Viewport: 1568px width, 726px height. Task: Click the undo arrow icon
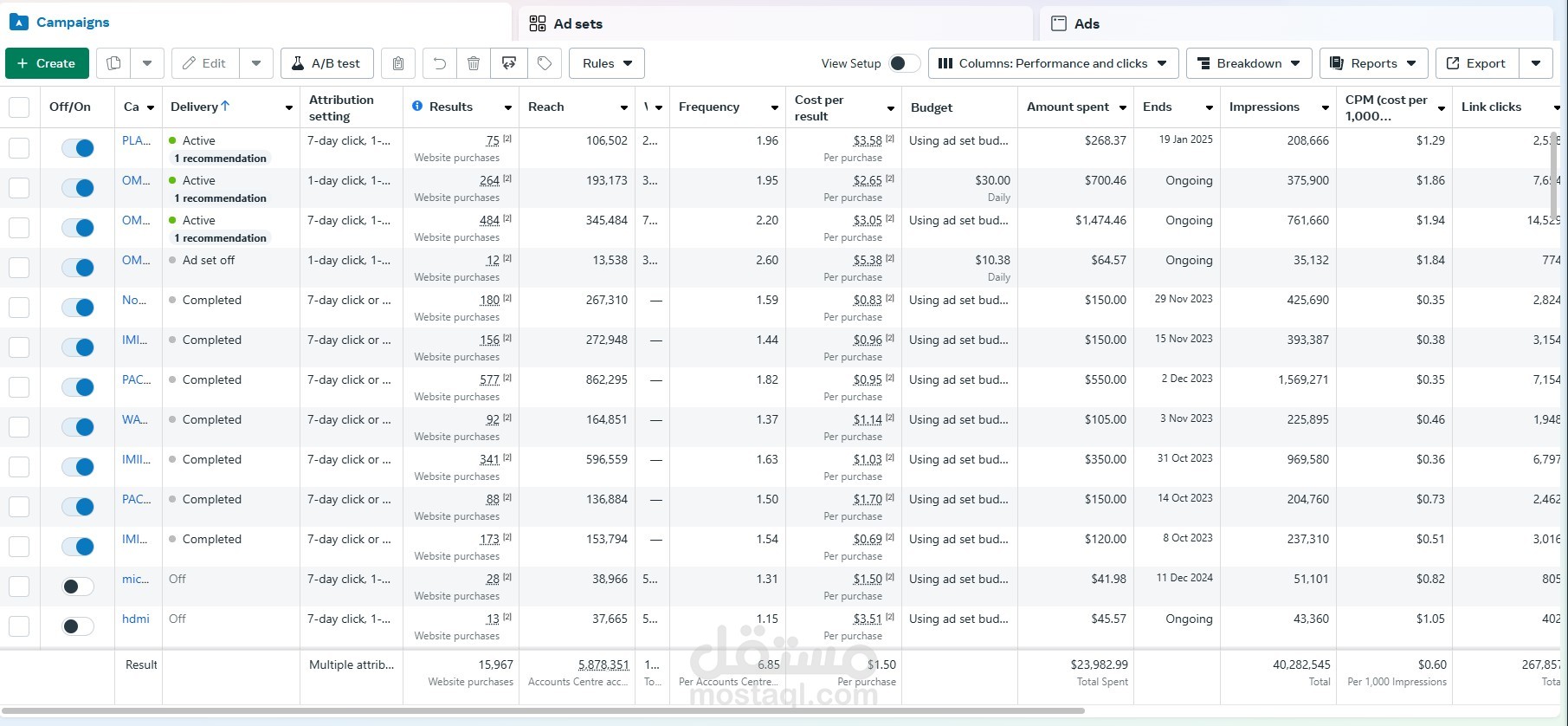pos(440,63)
